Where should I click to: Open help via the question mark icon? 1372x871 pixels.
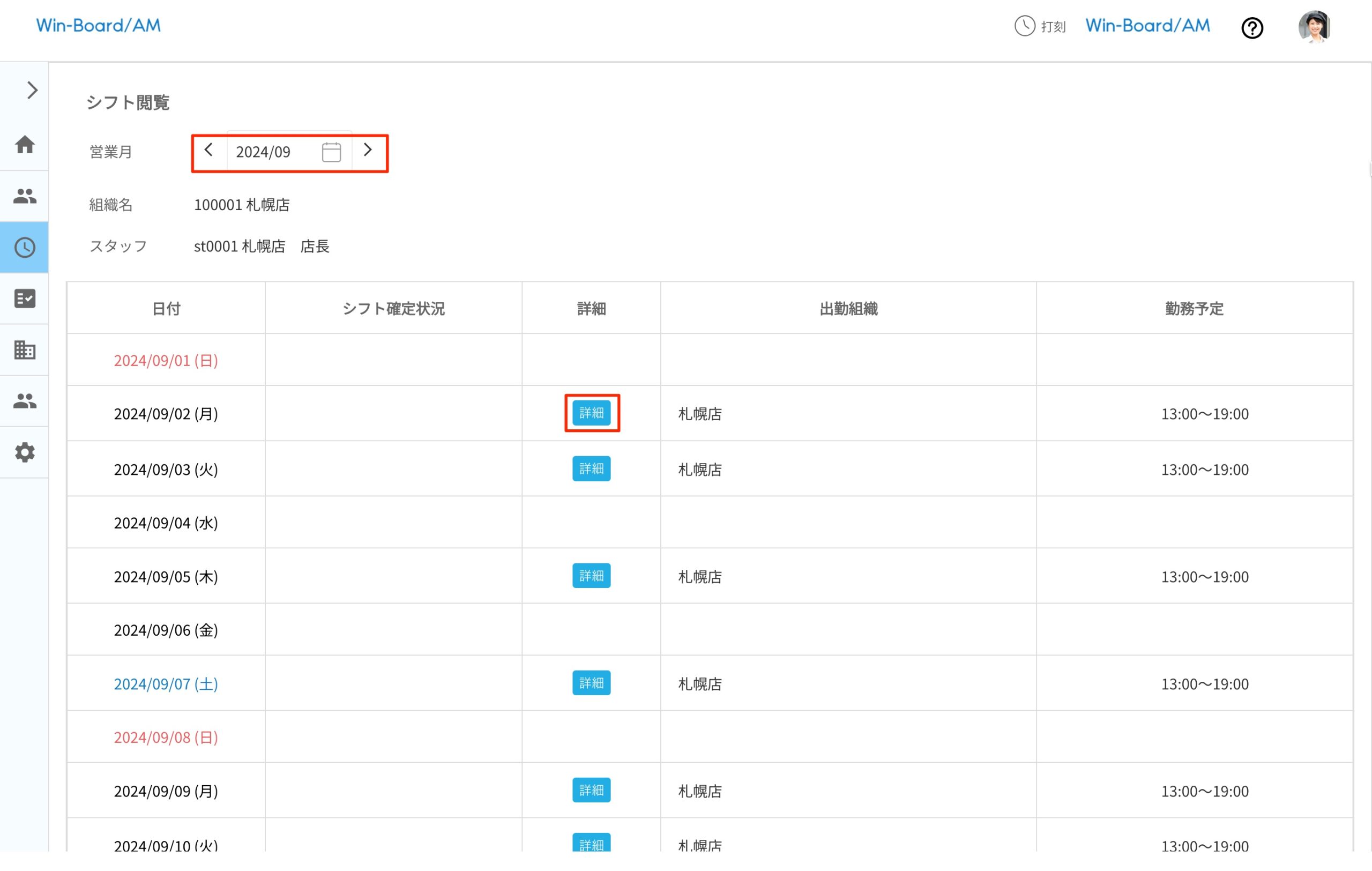[1252, 28]
